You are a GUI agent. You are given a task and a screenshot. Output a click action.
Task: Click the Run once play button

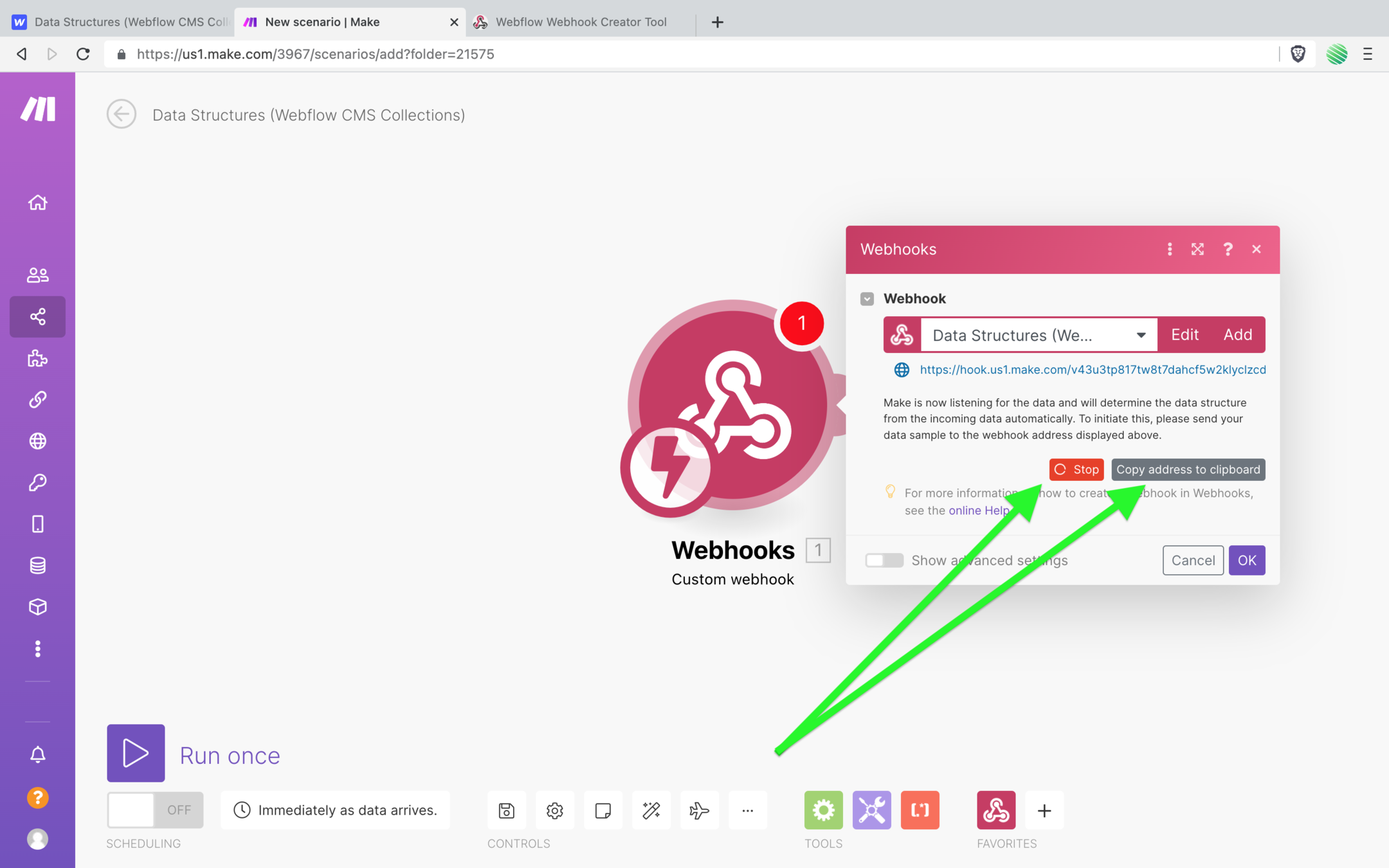click(x=136, y=753)
